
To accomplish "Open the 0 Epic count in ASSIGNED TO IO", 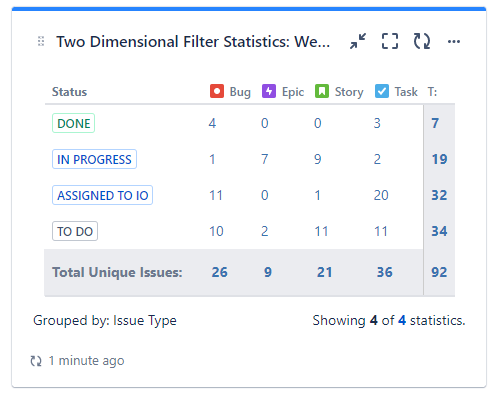I will tap(265, 195).
